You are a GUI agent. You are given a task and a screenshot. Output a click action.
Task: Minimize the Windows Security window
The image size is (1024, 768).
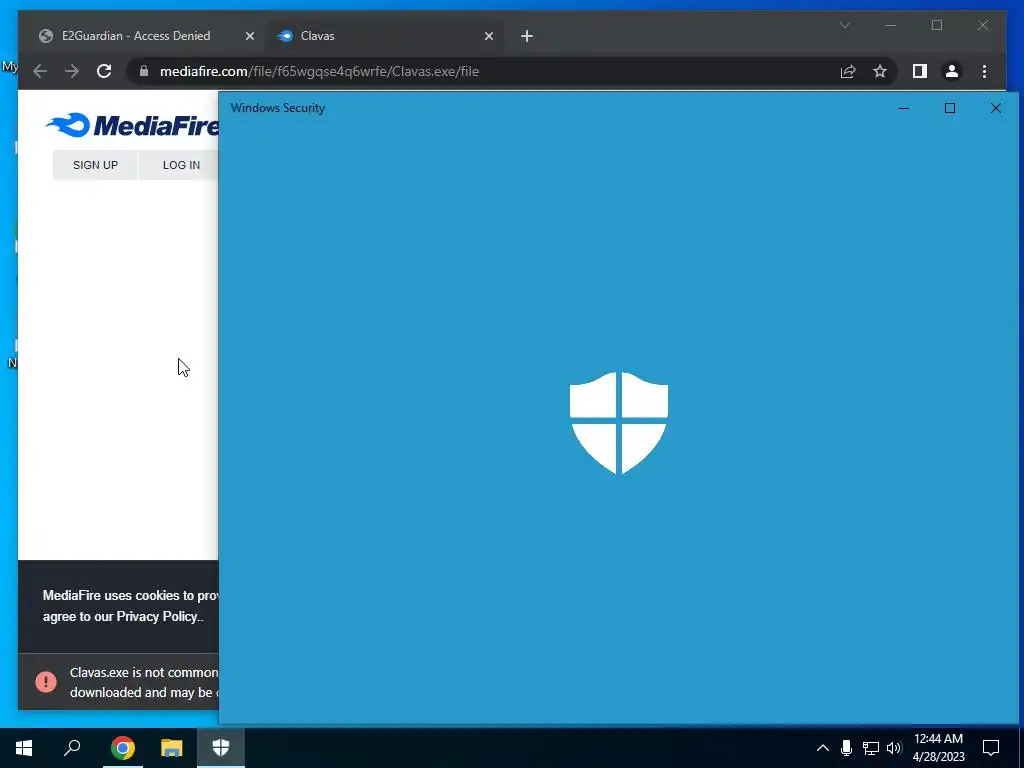point(904,108)
